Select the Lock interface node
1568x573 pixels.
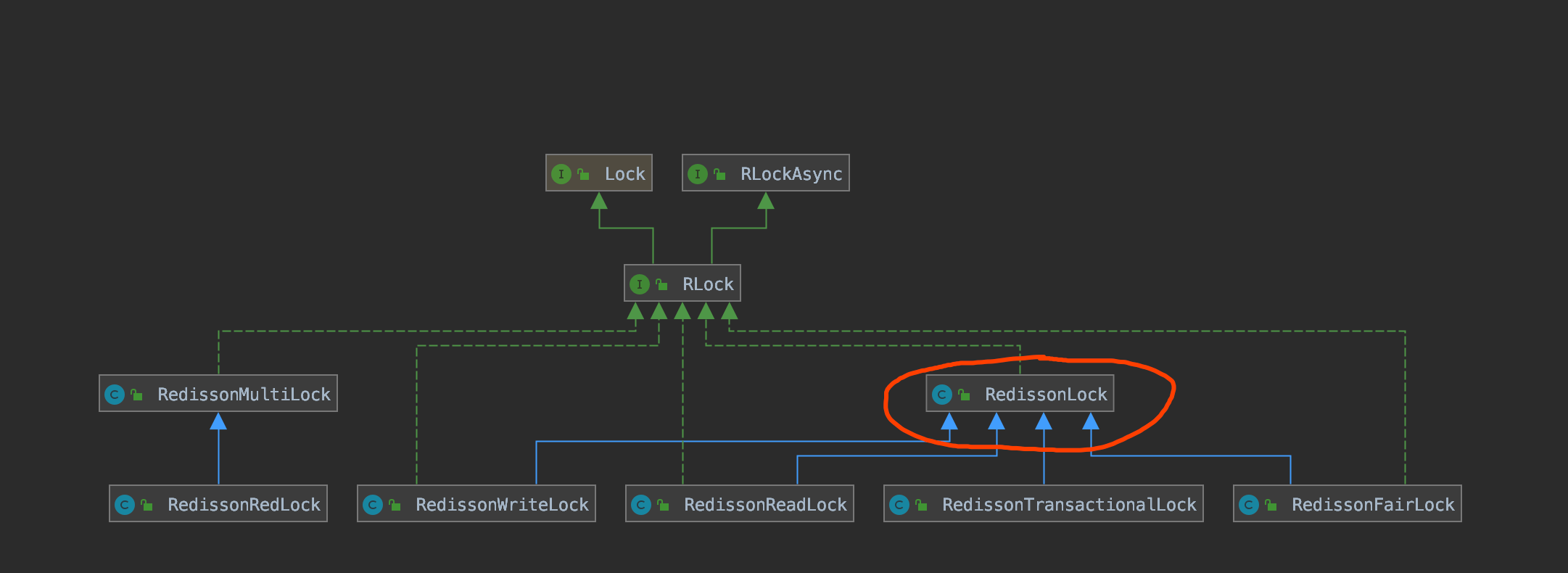598,173
